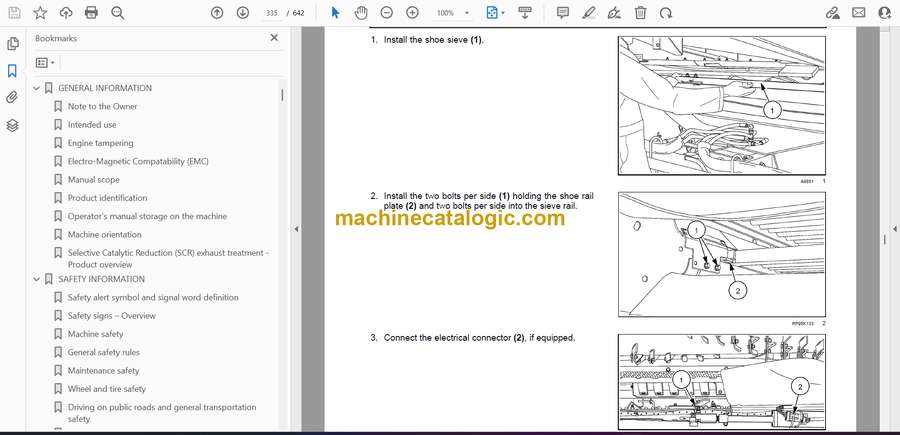The width and height of the screenshot is (900, 435).
Task: Open Safety alert symbol and signal word bookmark
Action: click(153, 297)
